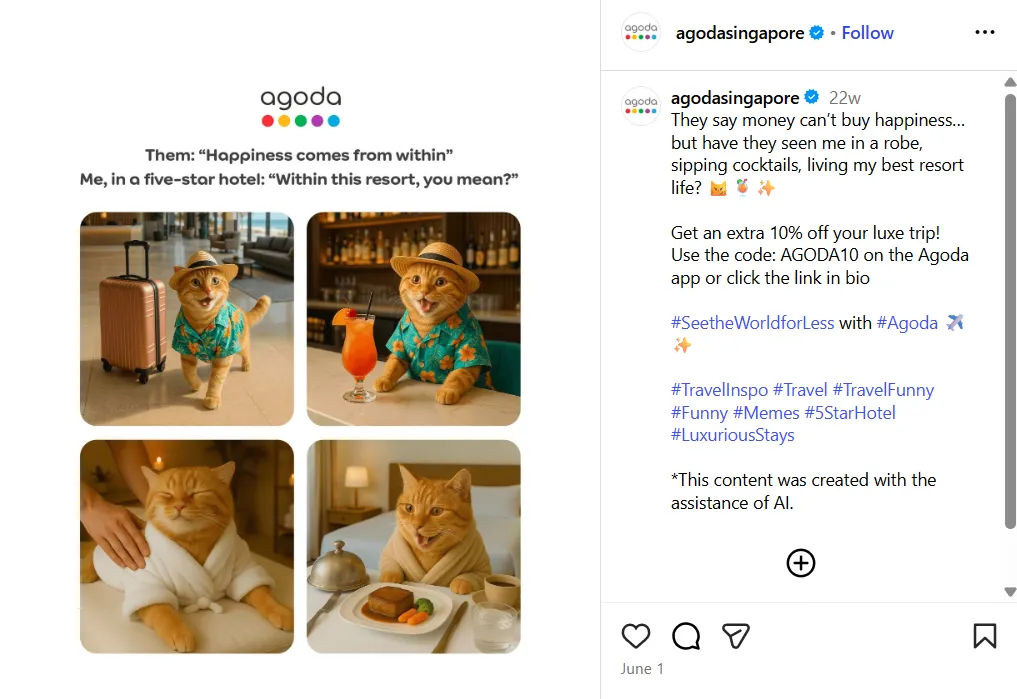This screenshot has width=1017, height=699.
Task: Click the 22w post age label
Action: [x=841, y=97]
